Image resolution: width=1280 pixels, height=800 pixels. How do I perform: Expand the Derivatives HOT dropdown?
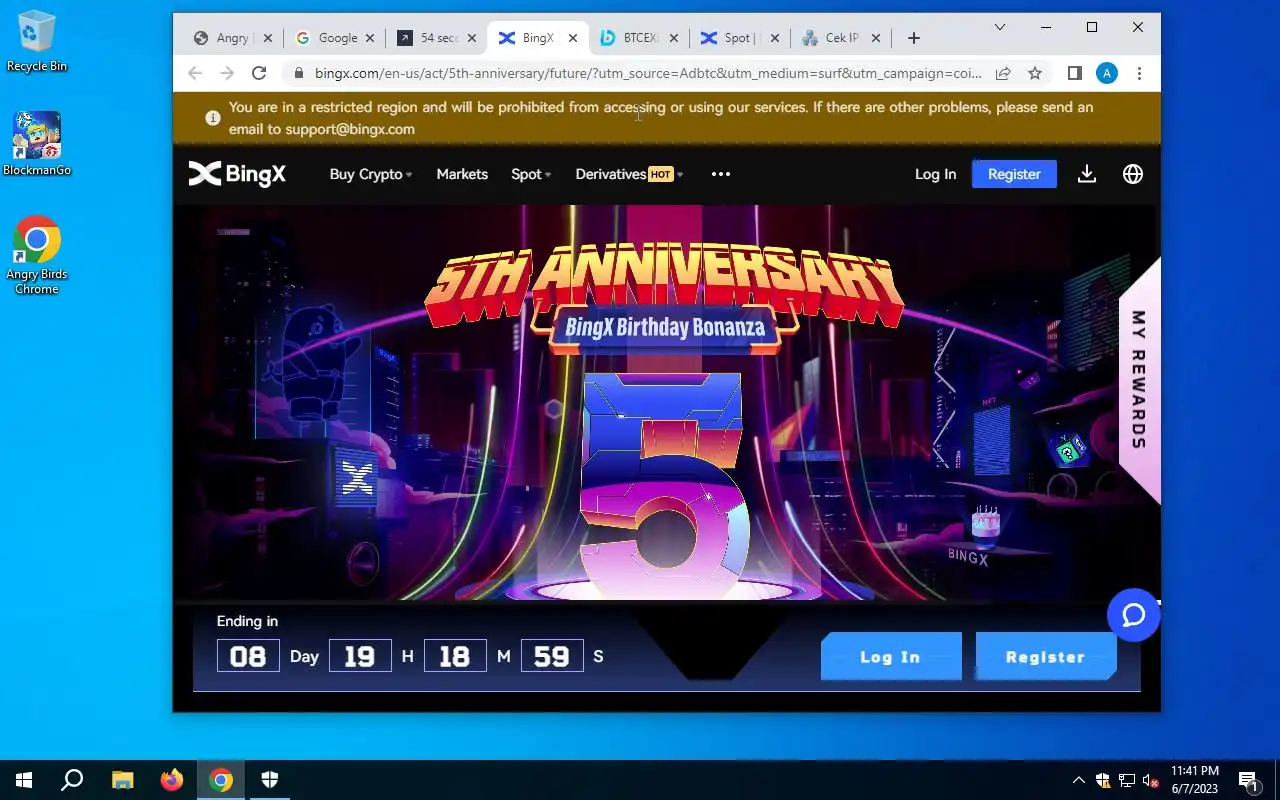point(629,174)
